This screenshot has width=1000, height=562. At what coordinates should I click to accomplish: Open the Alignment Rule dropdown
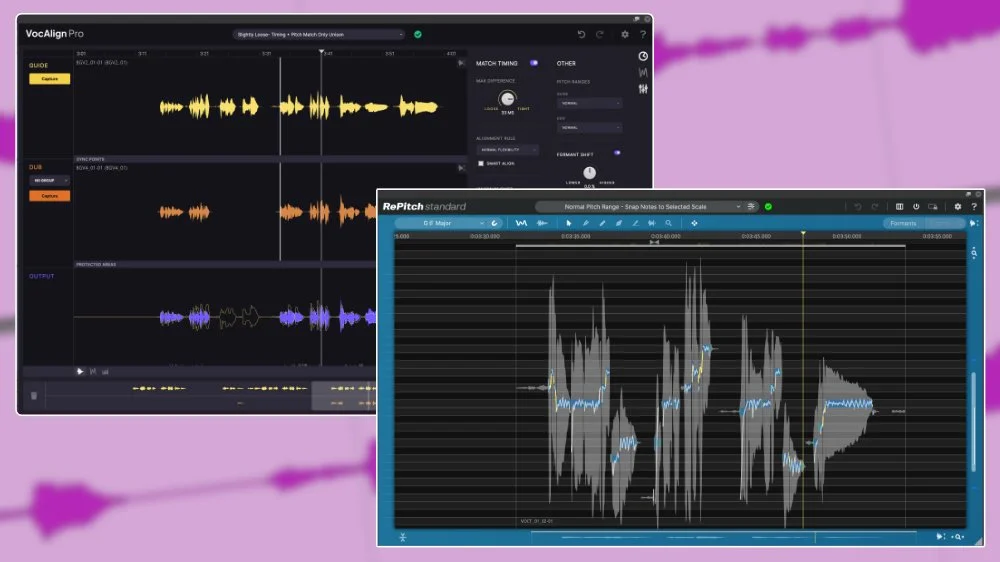pos(508,150)
